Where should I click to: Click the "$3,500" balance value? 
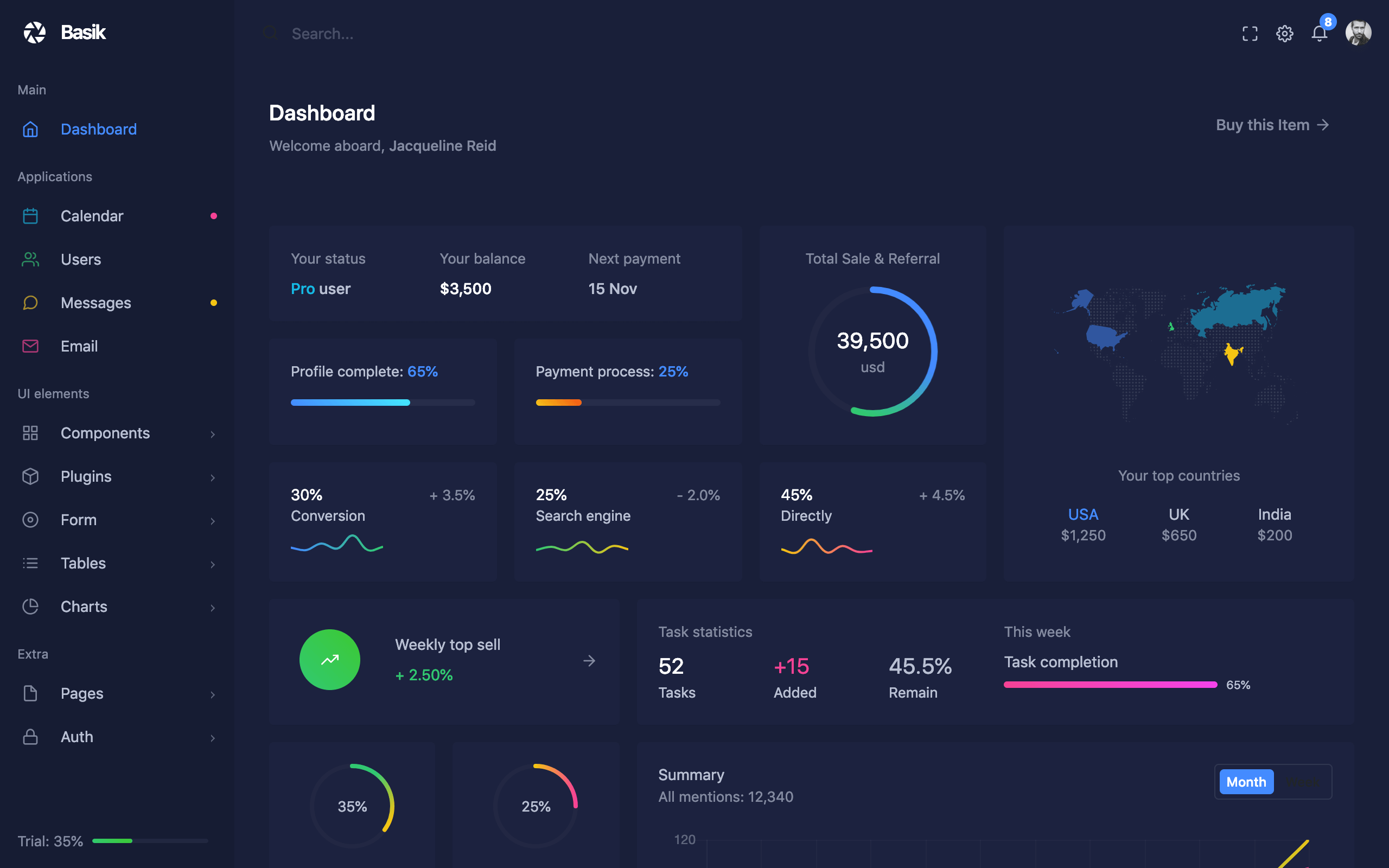tap(466, 288)
